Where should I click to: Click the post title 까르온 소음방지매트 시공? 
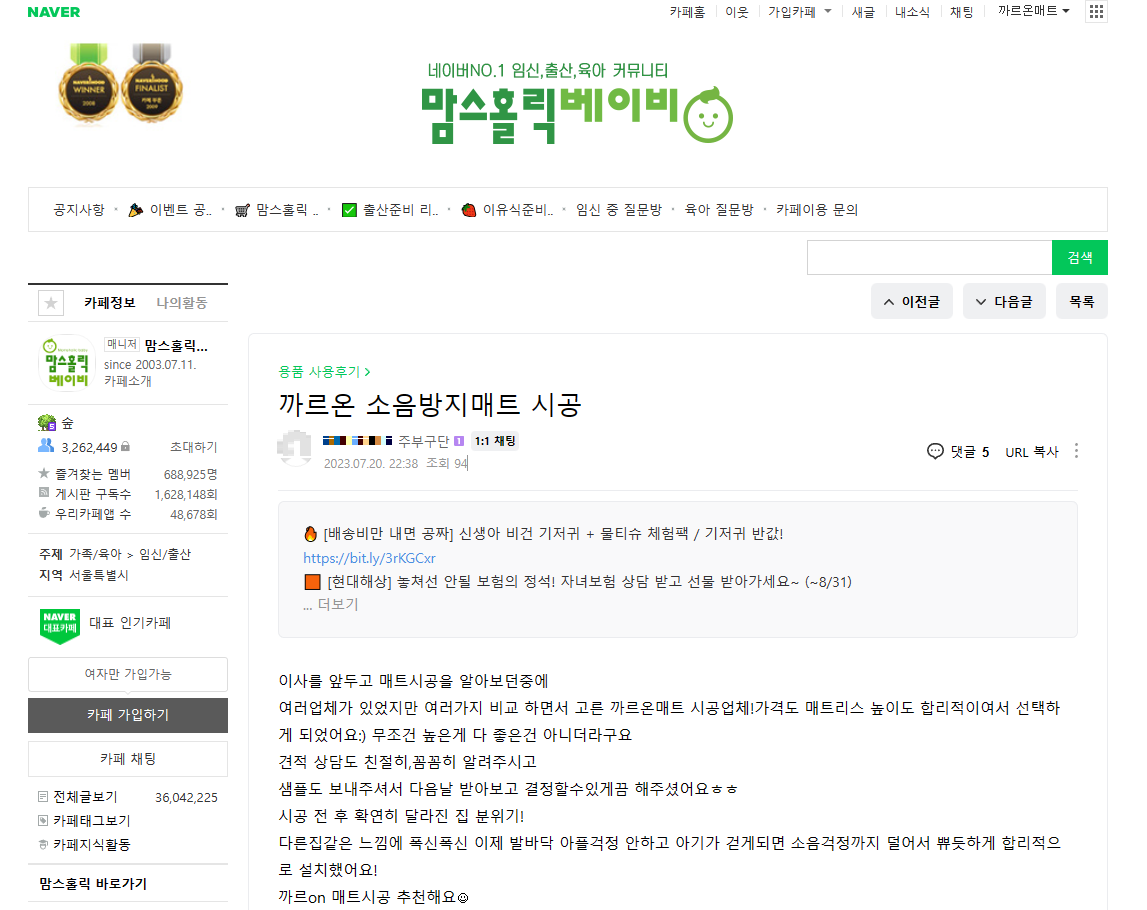click(430, 404)
